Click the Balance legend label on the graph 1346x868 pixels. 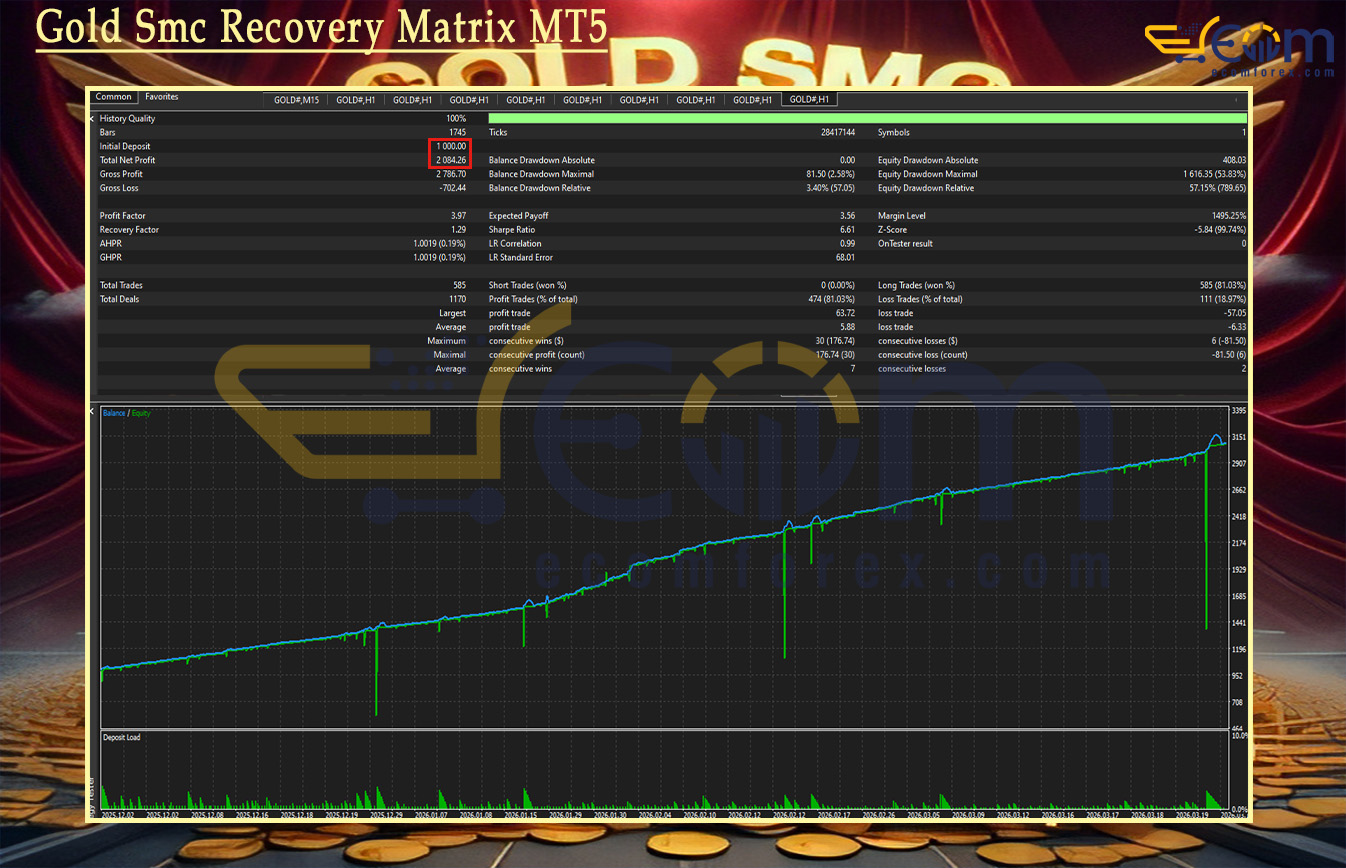coord(114,413)
